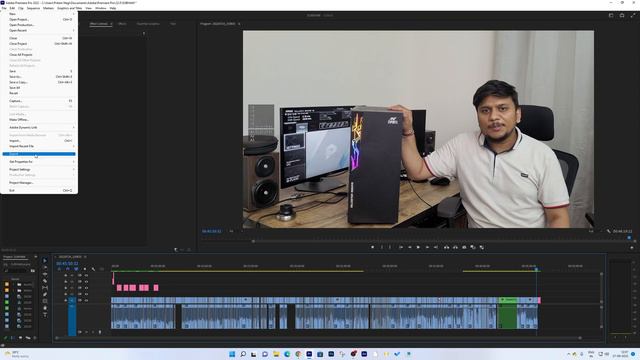Click the Program Monitor playhead scrub marker

coord(629,238)
